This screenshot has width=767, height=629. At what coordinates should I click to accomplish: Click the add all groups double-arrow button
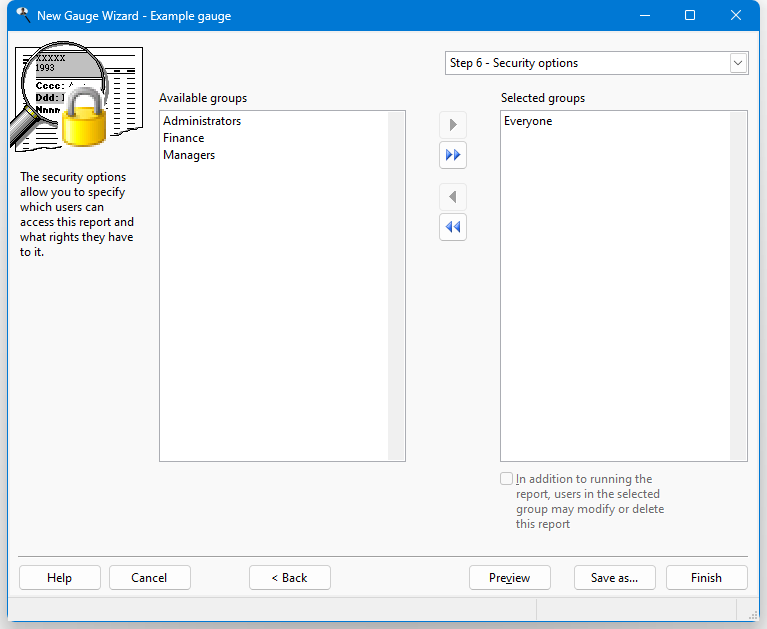[x=453, y=155]
